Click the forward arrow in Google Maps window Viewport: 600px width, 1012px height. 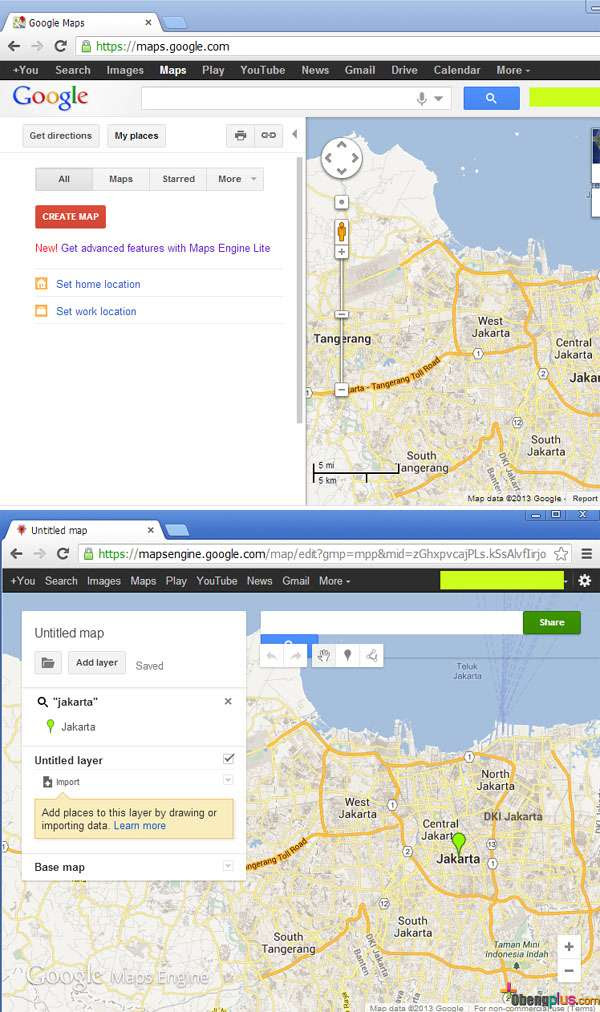coord(37,46)
